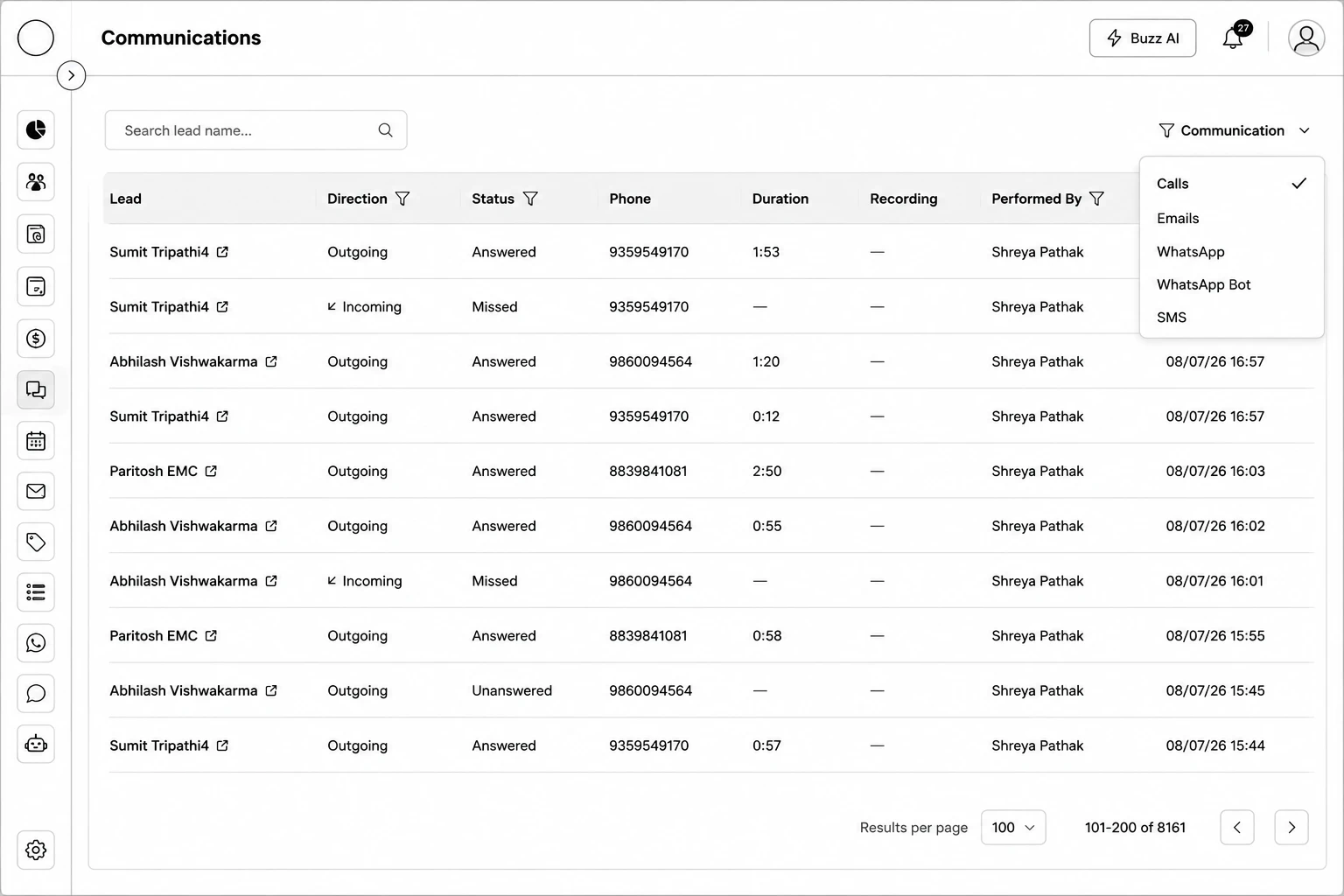Open the dashboard pie chart icon
Viewport: 1344px width, 896px height.
36,129
